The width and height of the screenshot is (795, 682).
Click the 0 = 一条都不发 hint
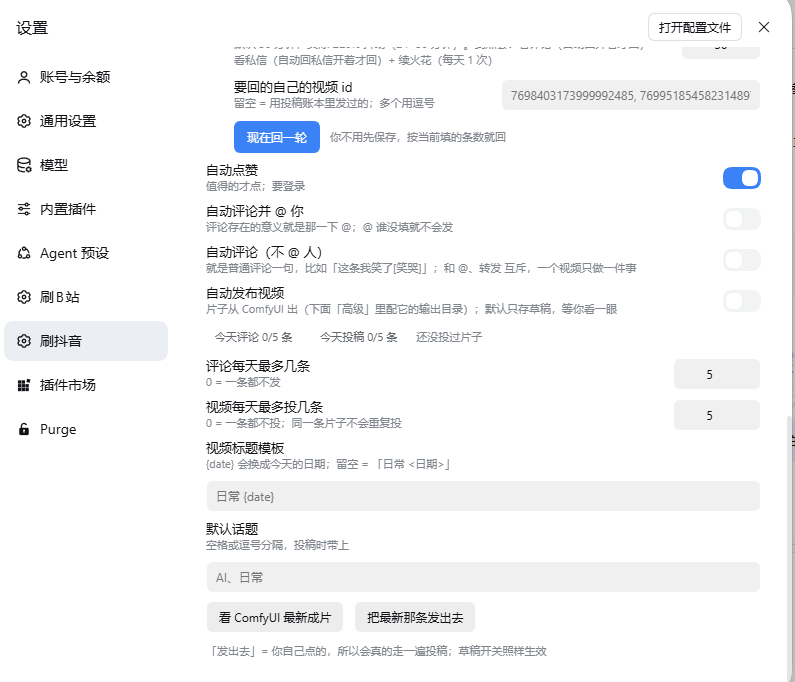click(x=243, y=382)
